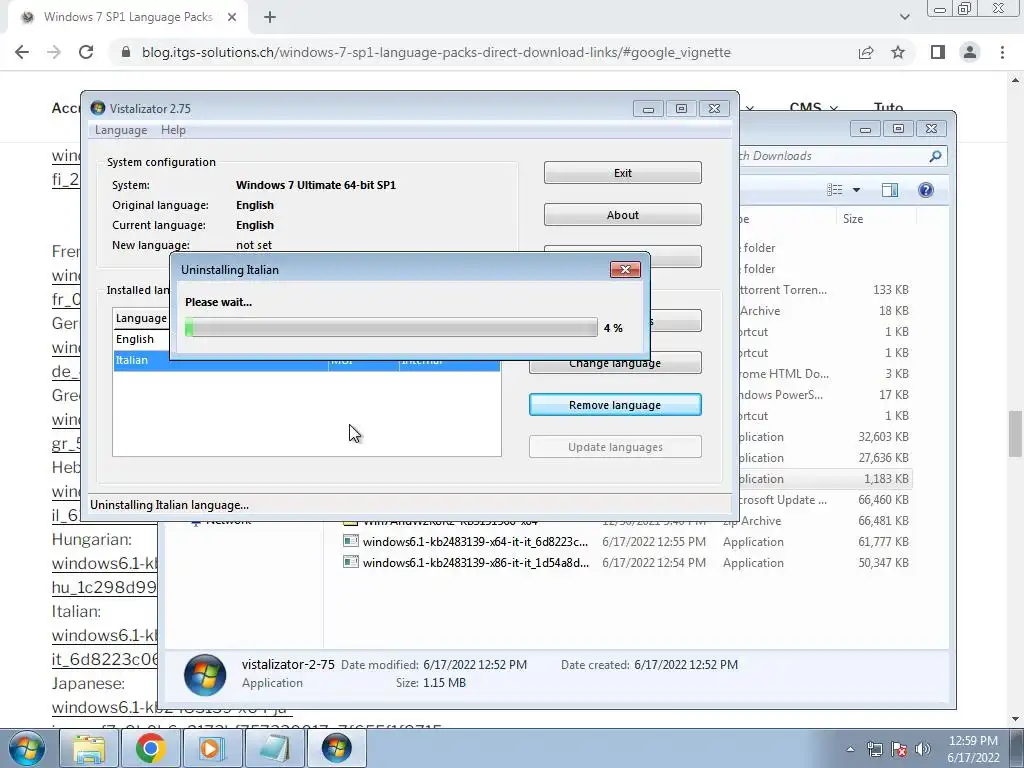Open the notepad taskbar icon
This screenshot has height=768, width=1024.
273,748
